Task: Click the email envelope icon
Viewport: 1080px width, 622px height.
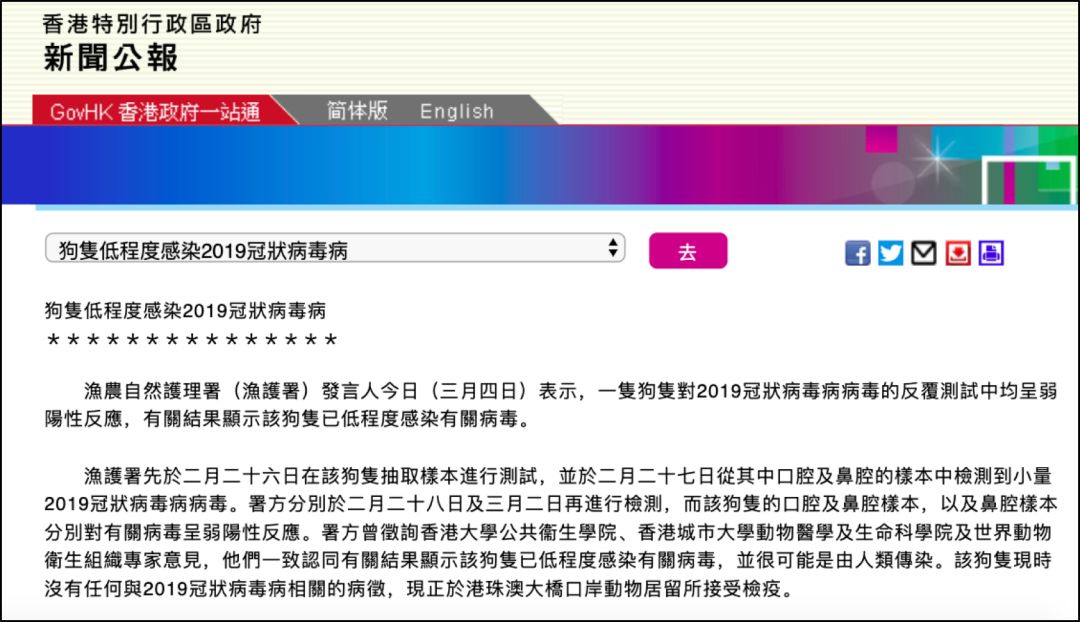Action: (x=924, y=253)
